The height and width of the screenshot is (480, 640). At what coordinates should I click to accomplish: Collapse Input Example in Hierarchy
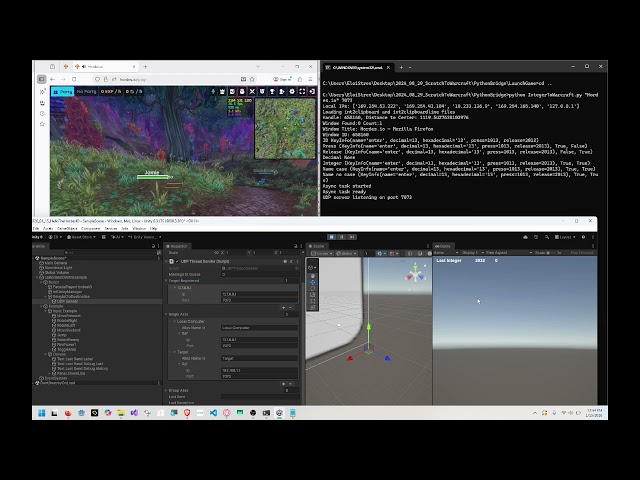coord(46,311)
